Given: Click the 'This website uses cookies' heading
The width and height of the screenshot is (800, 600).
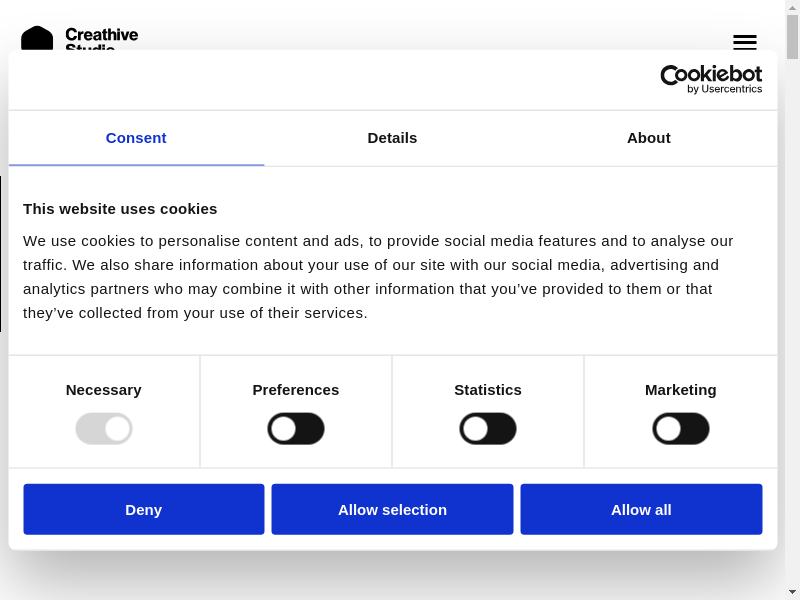Looking at the screenshot, I should click(120, 208).
